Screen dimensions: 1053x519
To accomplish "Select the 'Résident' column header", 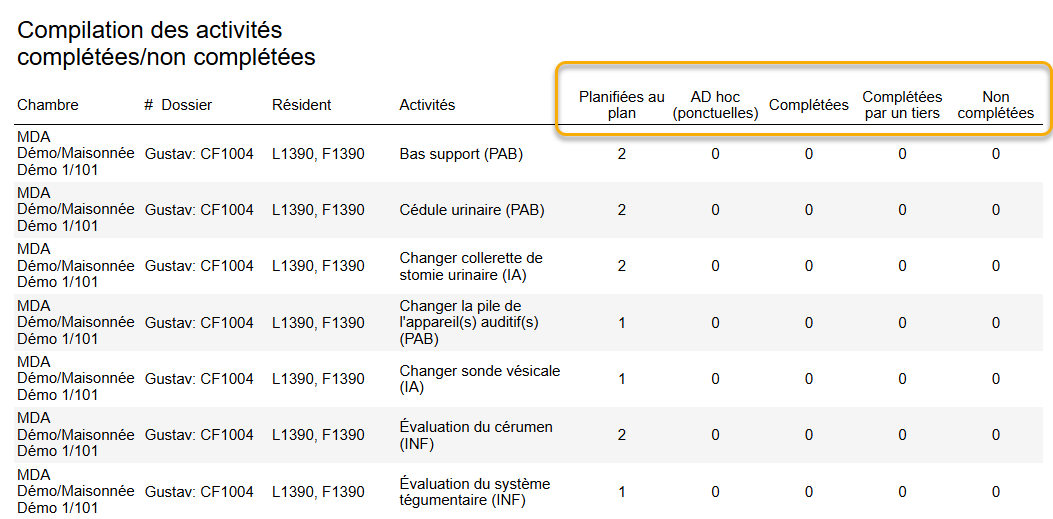I will pyautogui.click(x=301, y=105).
